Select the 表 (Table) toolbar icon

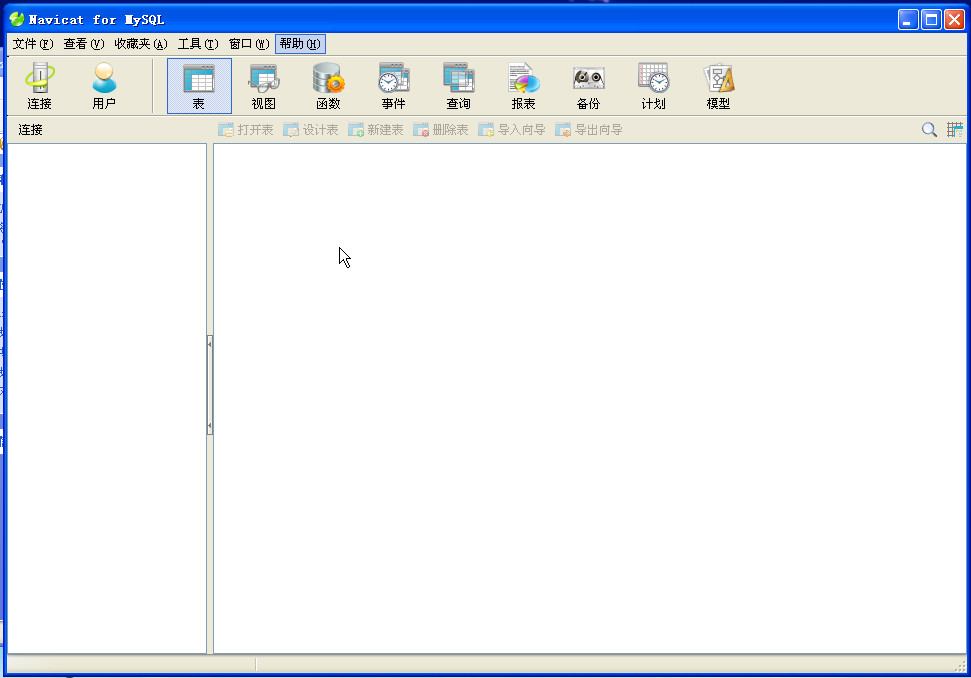click(x=199, y=86)
